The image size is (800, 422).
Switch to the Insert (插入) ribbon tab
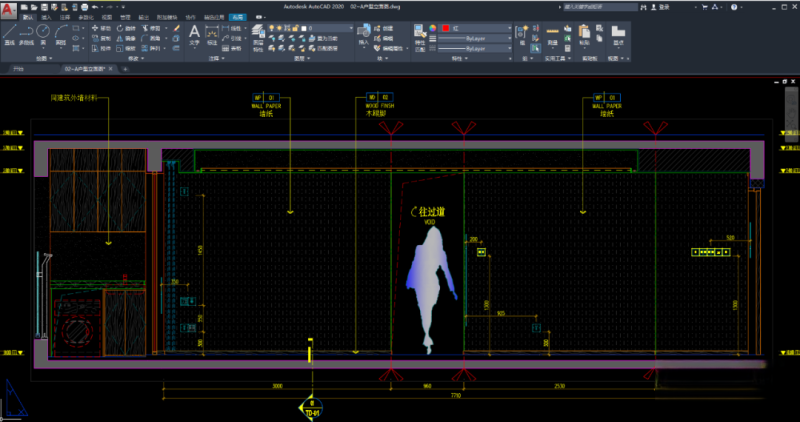(46, 18)
